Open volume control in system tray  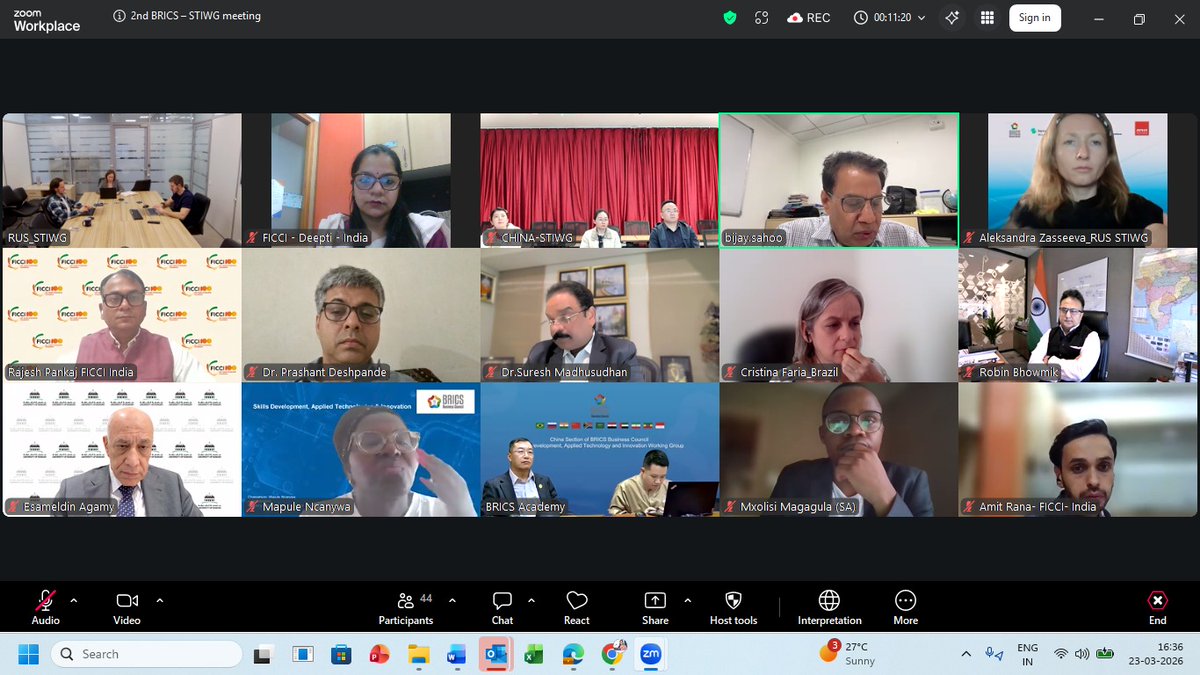(1082, 654)
